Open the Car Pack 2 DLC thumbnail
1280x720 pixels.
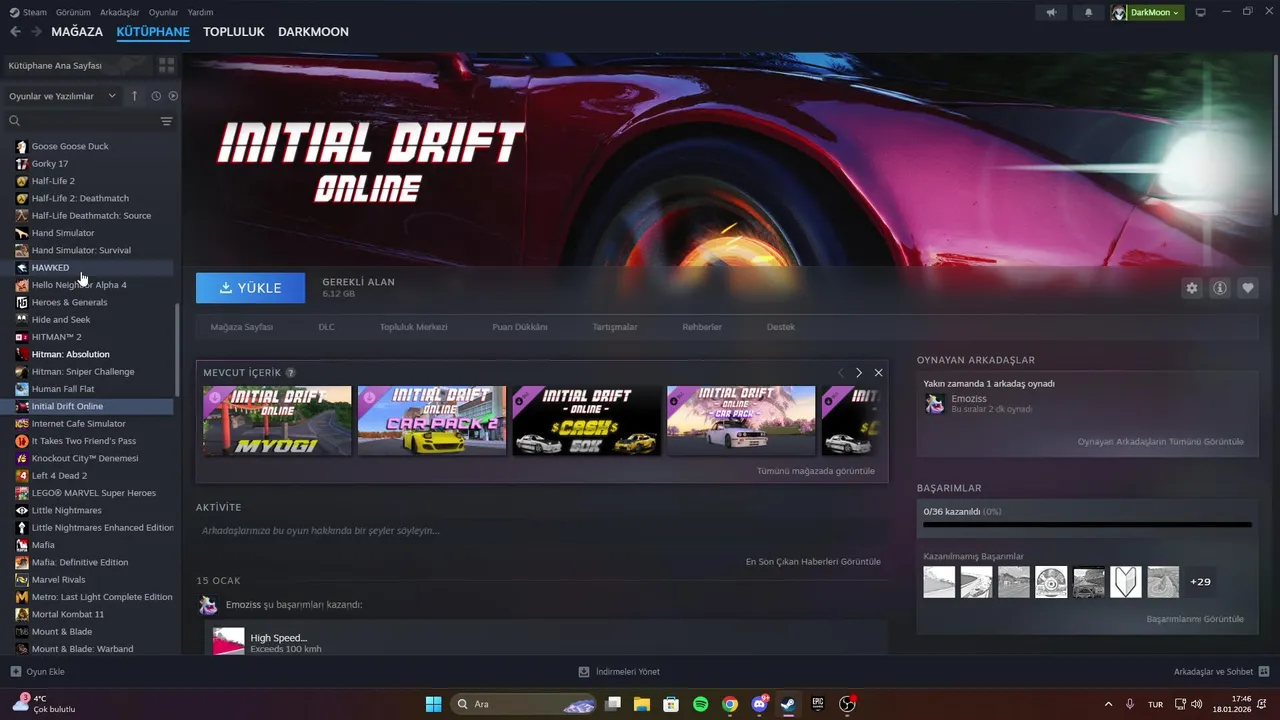coord(432,421)
